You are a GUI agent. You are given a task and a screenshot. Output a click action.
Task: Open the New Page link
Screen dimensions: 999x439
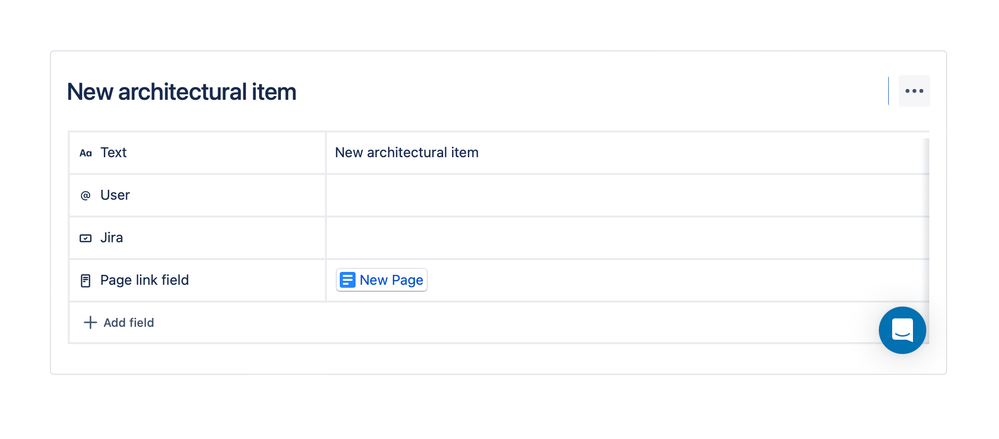(x=382, y=280)
